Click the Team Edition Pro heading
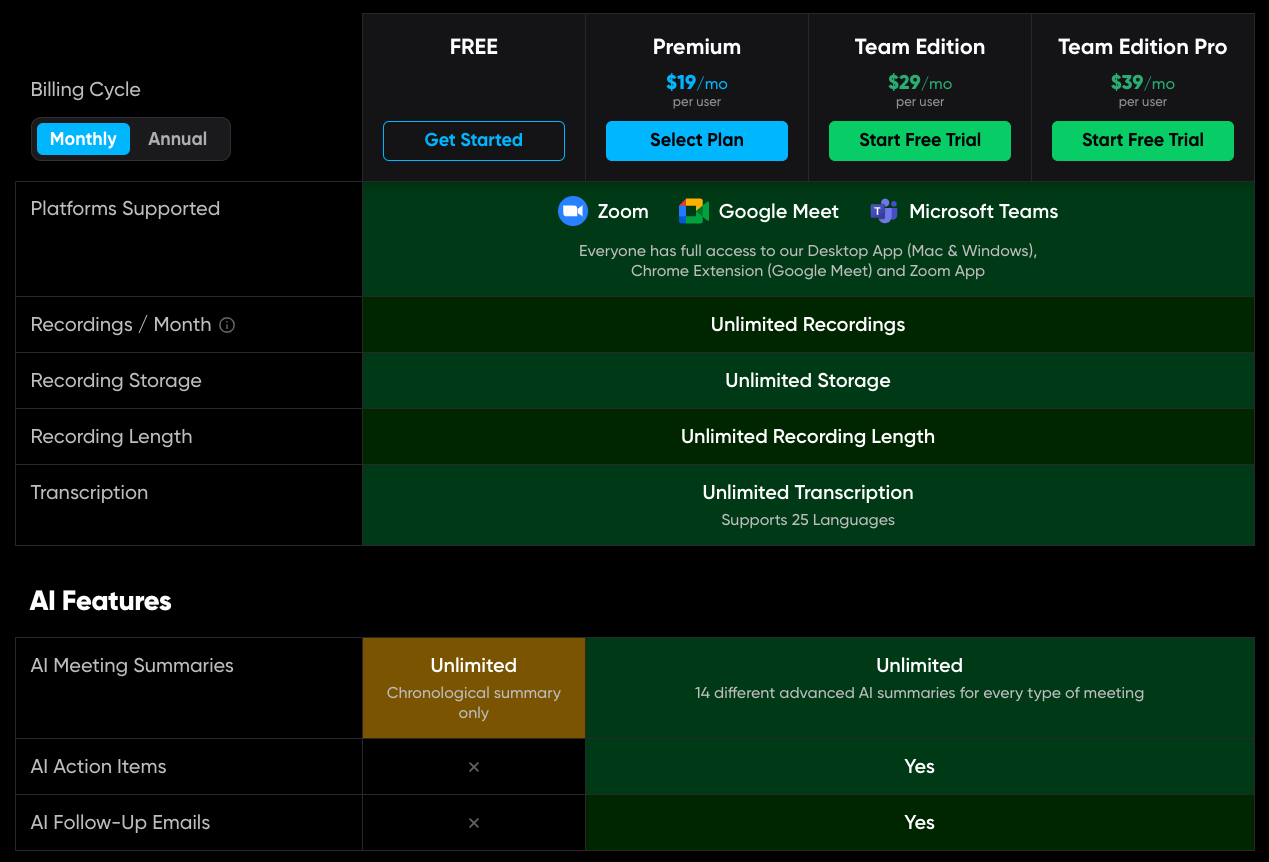This screenshot has width=1269, height=862. [1142, 47]
